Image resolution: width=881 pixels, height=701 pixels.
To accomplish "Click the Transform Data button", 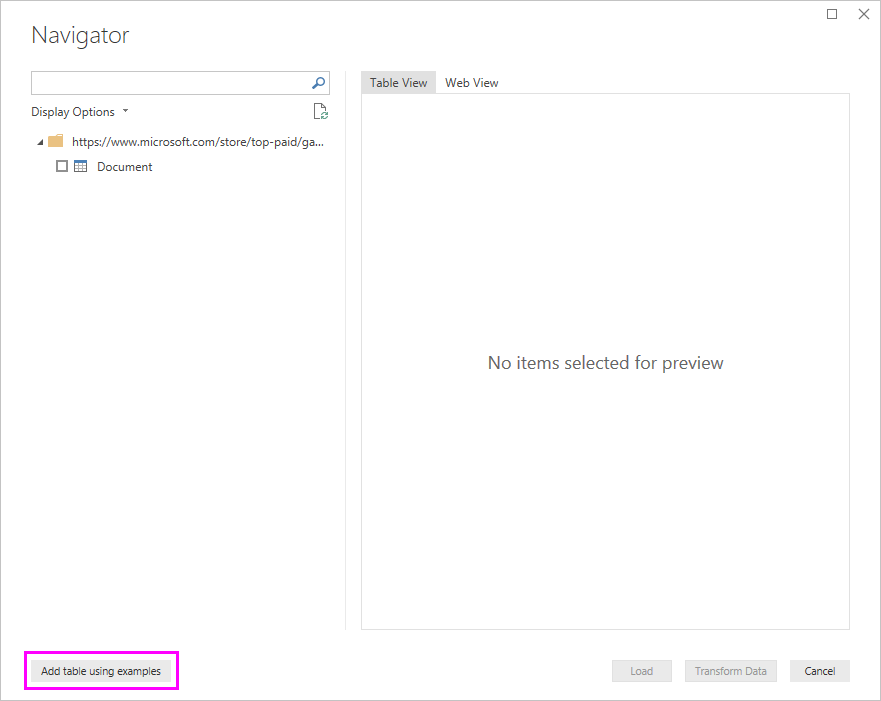I will [x=730, y=671].
